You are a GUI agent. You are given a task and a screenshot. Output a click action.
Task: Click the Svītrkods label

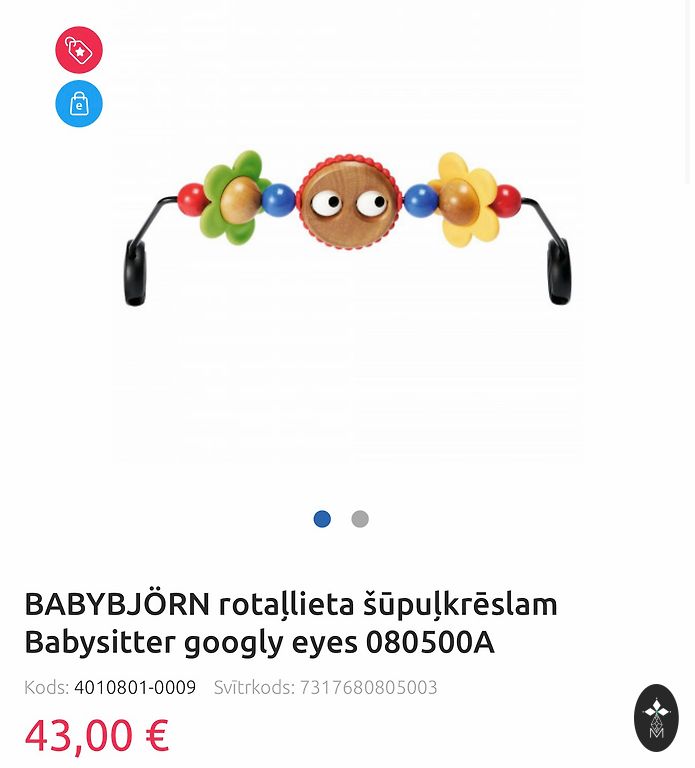point(254,687)
